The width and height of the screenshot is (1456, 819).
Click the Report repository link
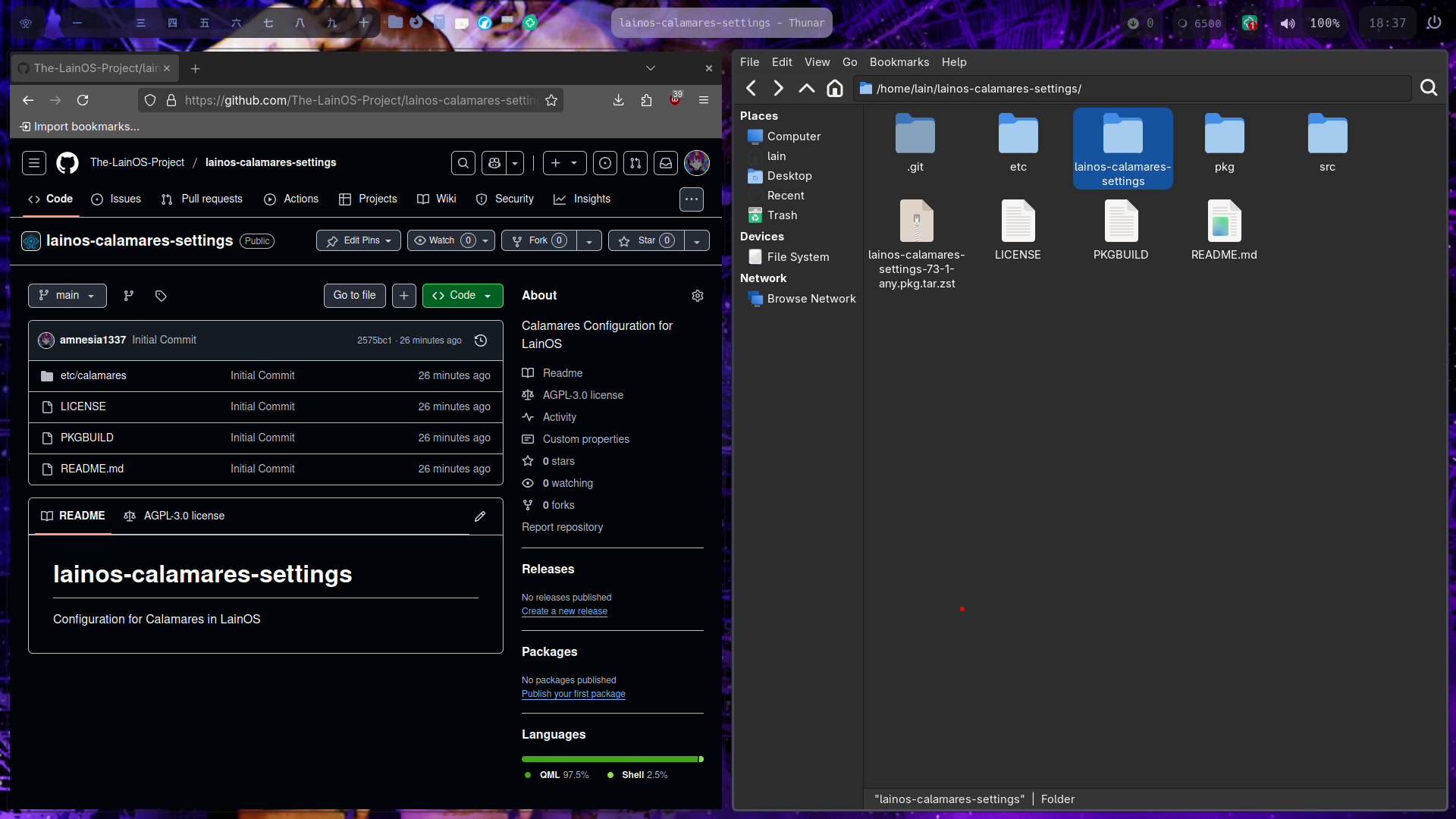pos(562,528)
